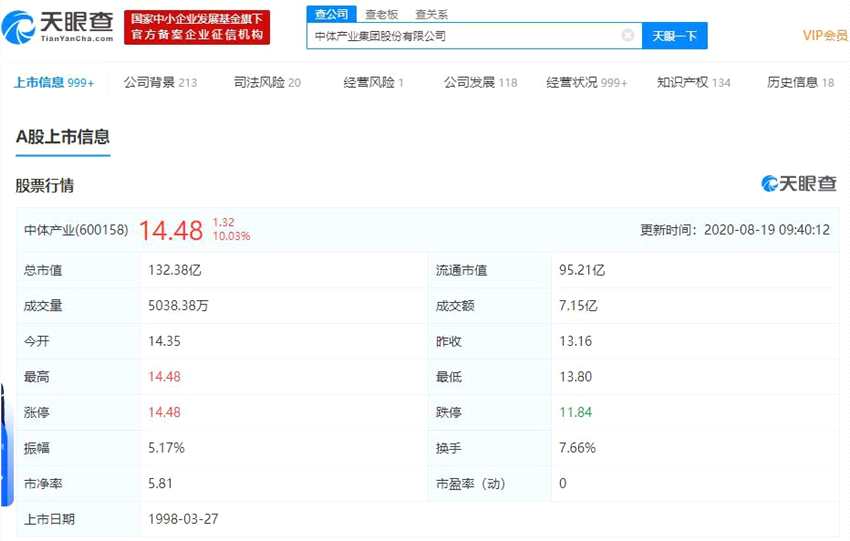Click the 总市值 value 132.38亿
Viewport: 850px width, 541px height.
[175, 270]
